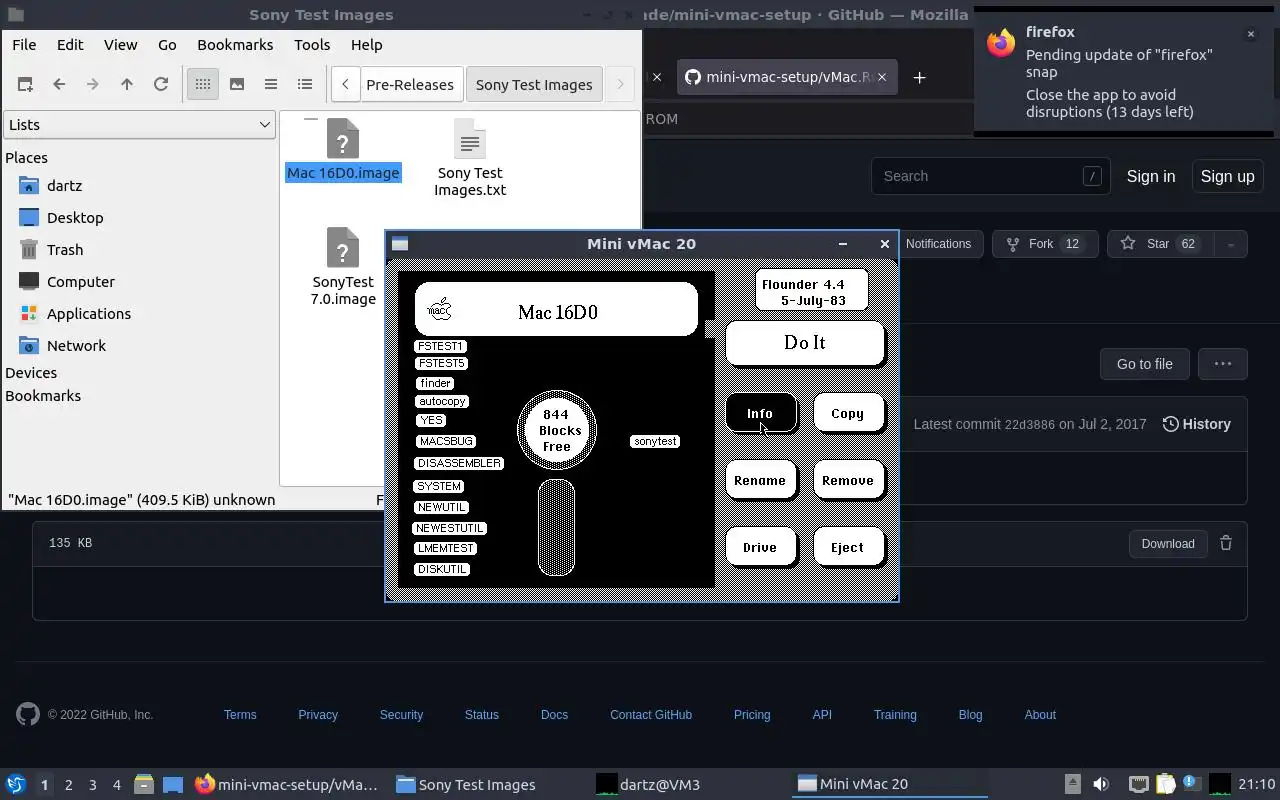The image size is (1280, 800).
Task: Open the View menu
Action: click(121, 45)
